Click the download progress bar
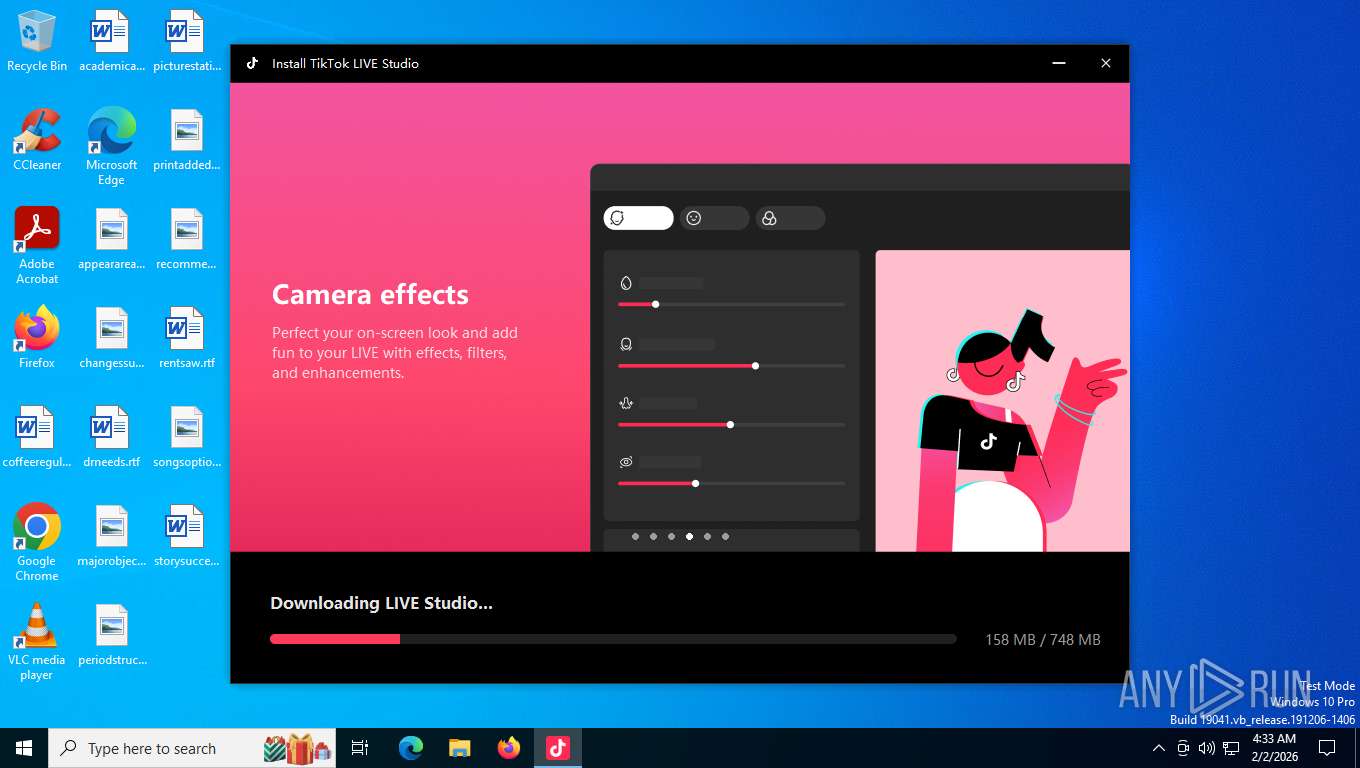Viewport: 1360px width, 768px height. click(x=613, y=639)
